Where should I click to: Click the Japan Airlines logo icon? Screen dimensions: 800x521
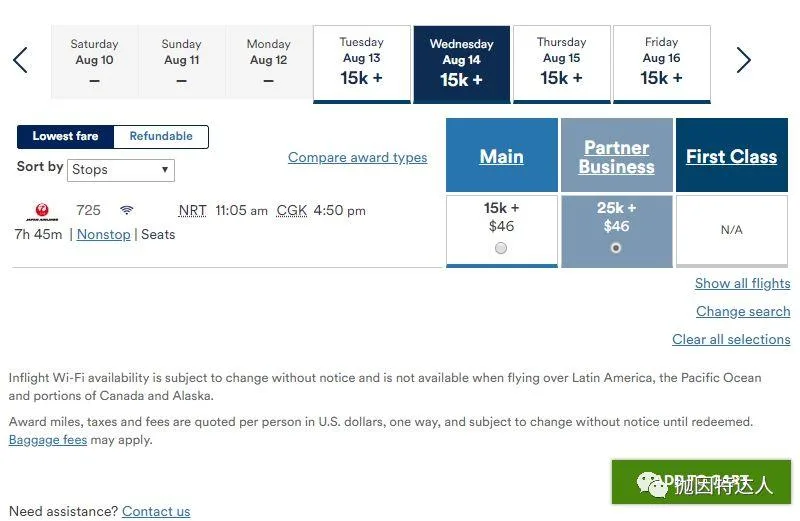42,211
